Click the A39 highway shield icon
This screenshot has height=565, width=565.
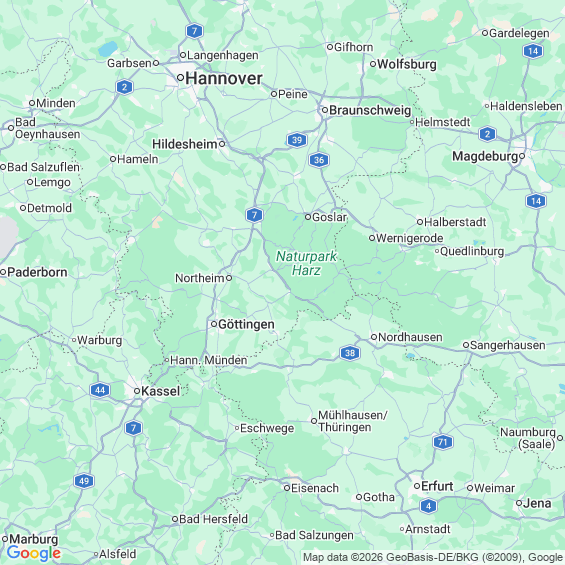[x=297, y=140]
